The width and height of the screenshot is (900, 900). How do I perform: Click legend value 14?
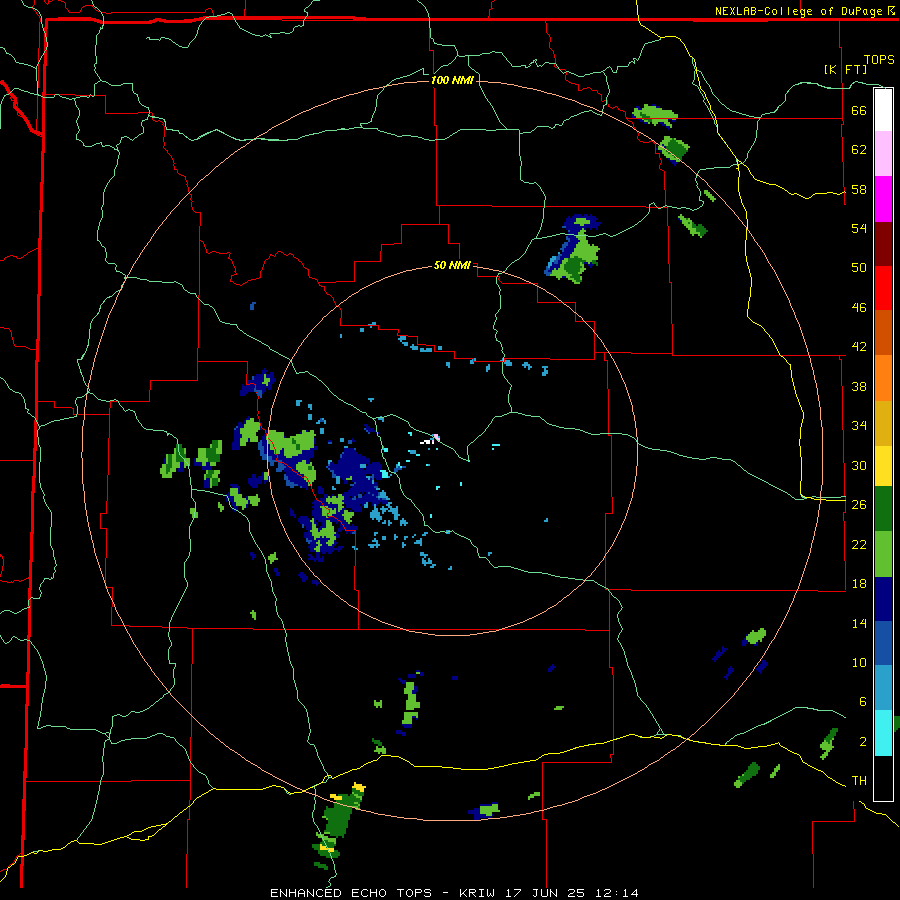[859, 623]
